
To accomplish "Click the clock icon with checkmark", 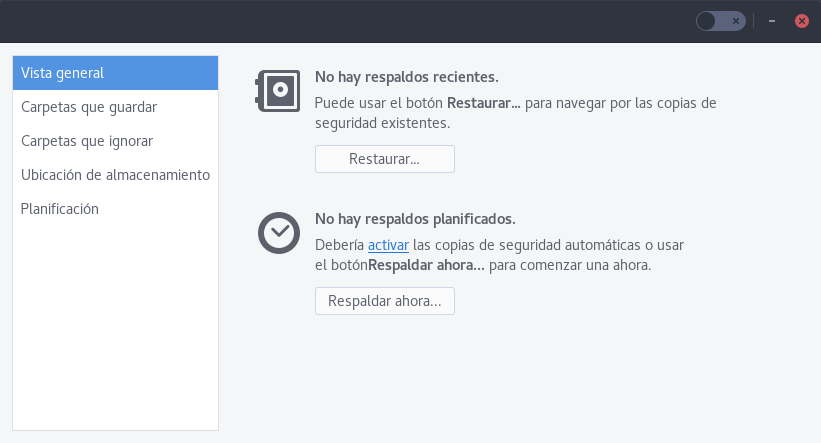I will click(278, 233).
